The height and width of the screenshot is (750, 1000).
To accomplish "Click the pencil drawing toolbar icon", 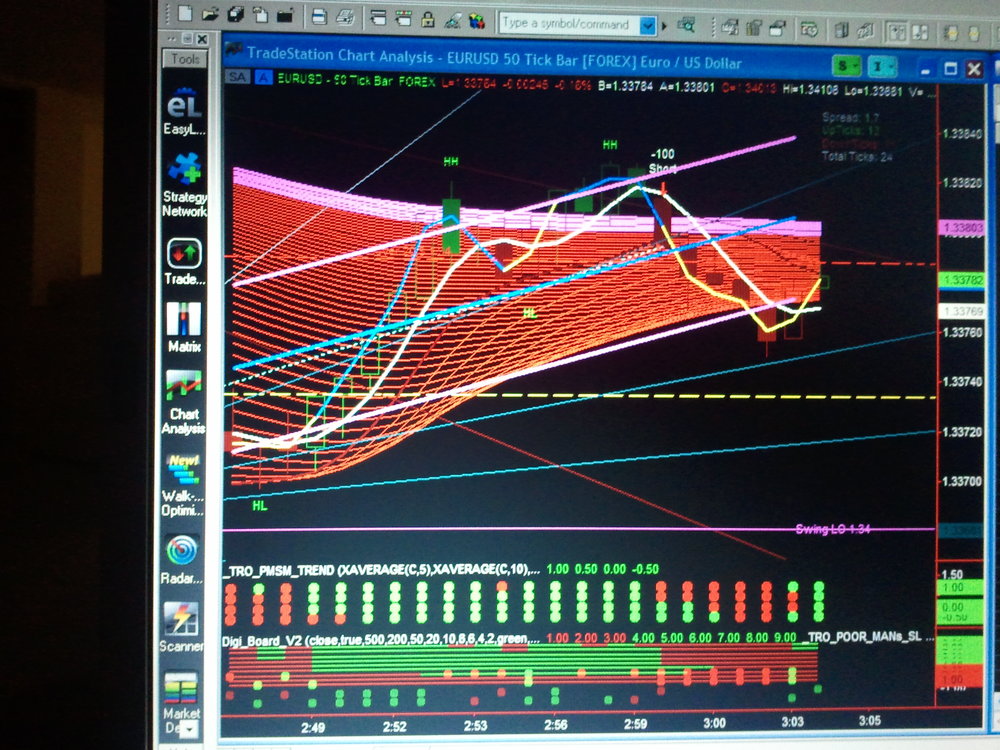I will (452, 20).
